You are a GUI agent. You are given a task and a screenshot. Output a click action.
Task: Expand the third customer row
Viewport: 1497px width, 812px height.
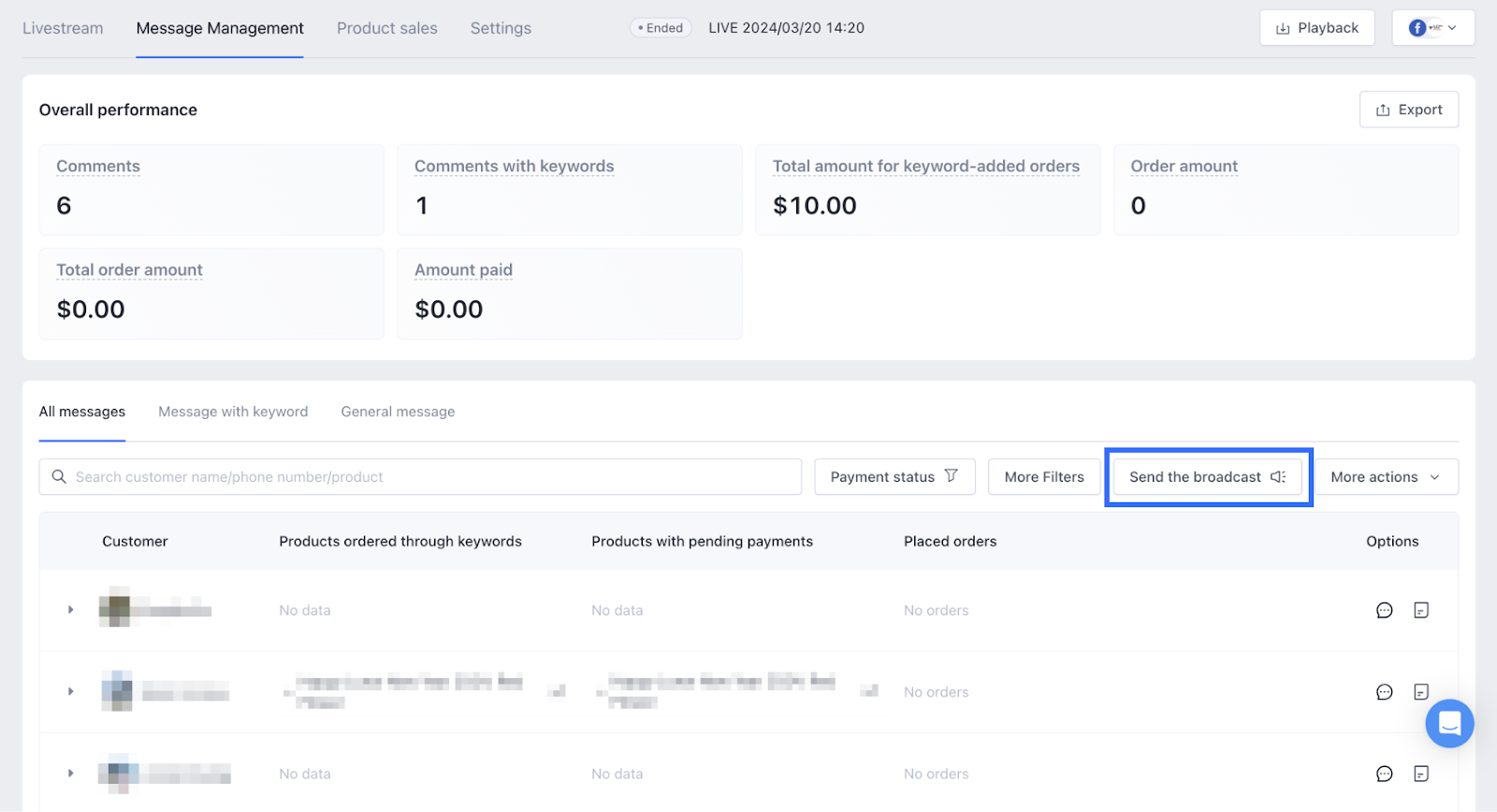pyautogui.click(x=71, y=774)
